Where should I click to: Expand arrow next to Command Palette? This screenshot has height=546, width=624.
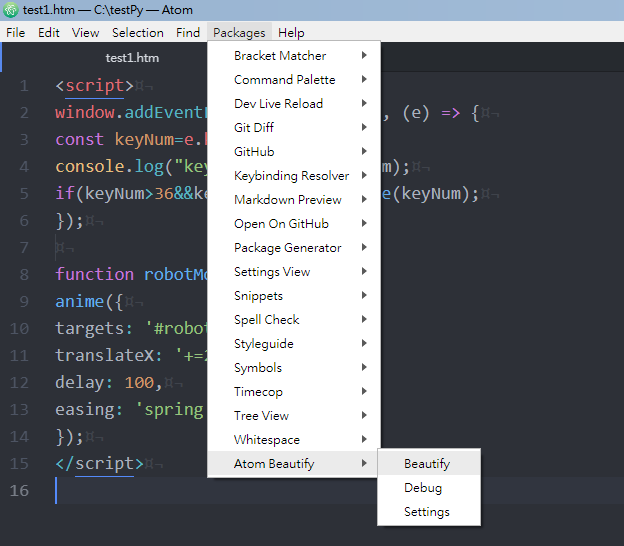pyautogui.click(x=364, y=79)
